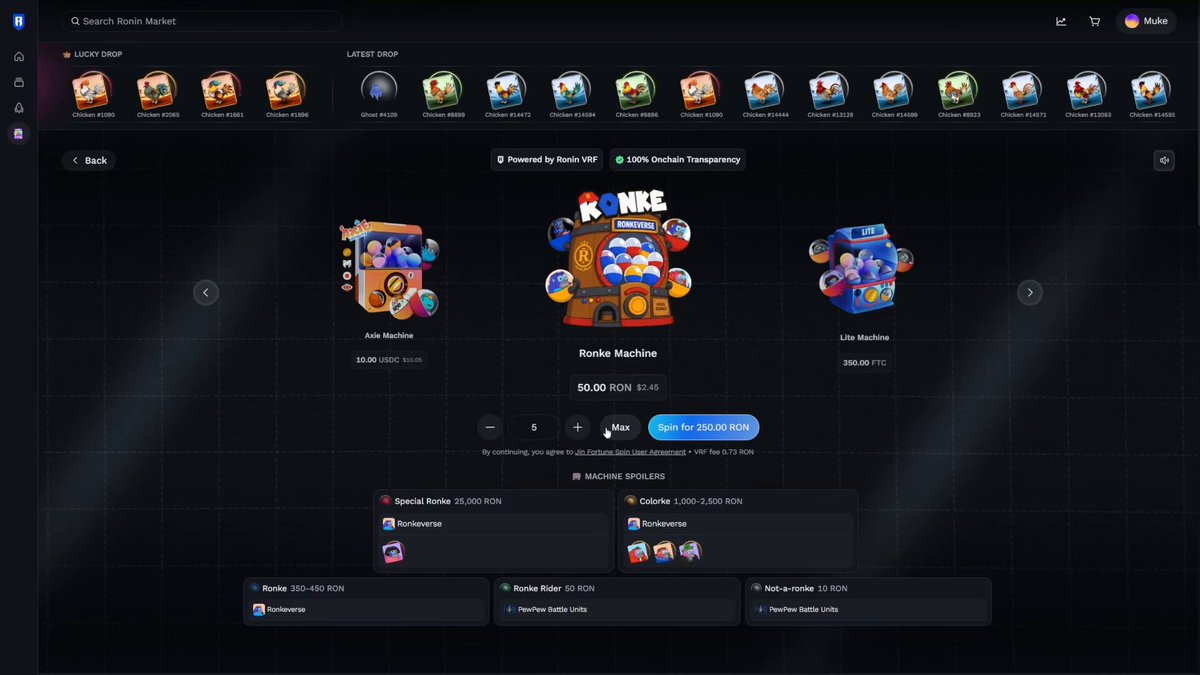Open PewPew Battle Units under Not-a-ronke
The image size is (1200, 675).
868,609
